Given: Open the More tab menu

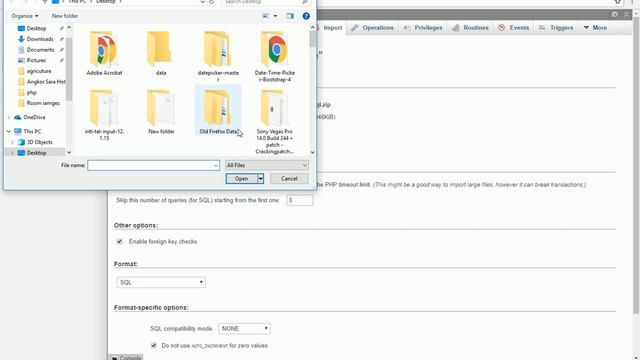Looking at the screenshot, I should click(x=595, y=28).
